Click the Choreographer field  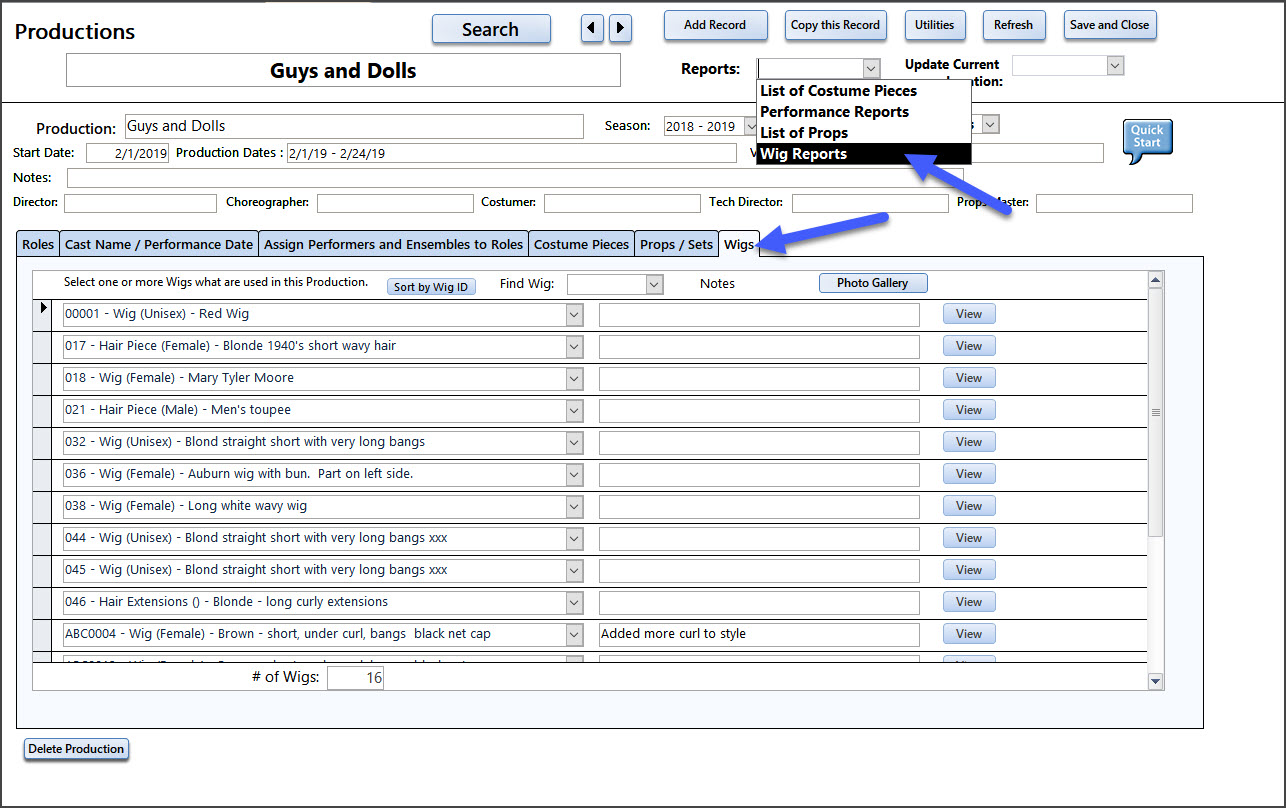[x=395, y=203]
